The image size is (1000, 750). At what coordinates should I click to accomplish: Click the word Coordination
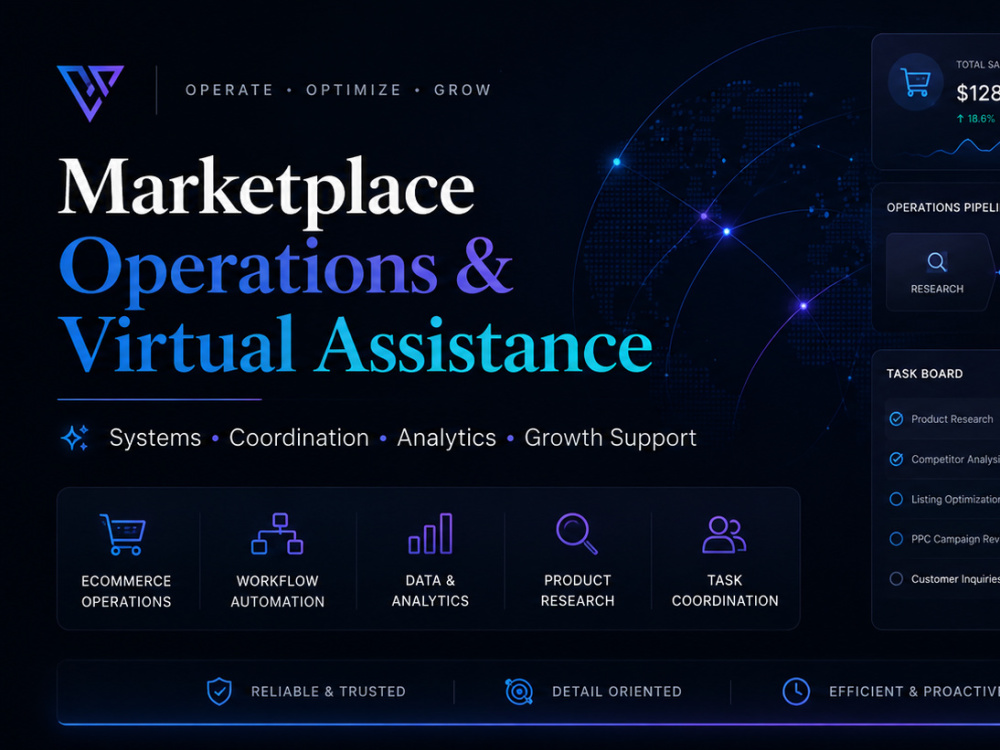tap(299, 438)
